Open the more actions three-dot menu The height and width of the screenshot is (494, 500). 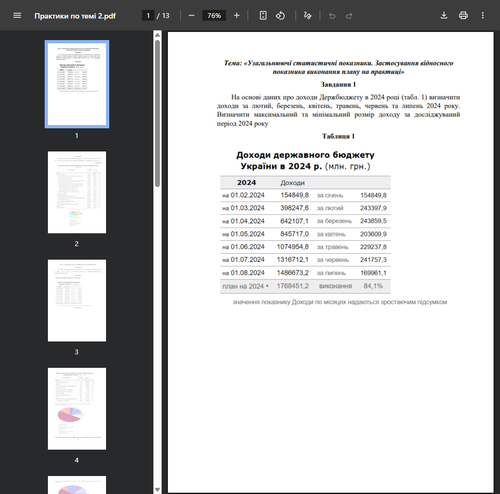click(483, 16)
